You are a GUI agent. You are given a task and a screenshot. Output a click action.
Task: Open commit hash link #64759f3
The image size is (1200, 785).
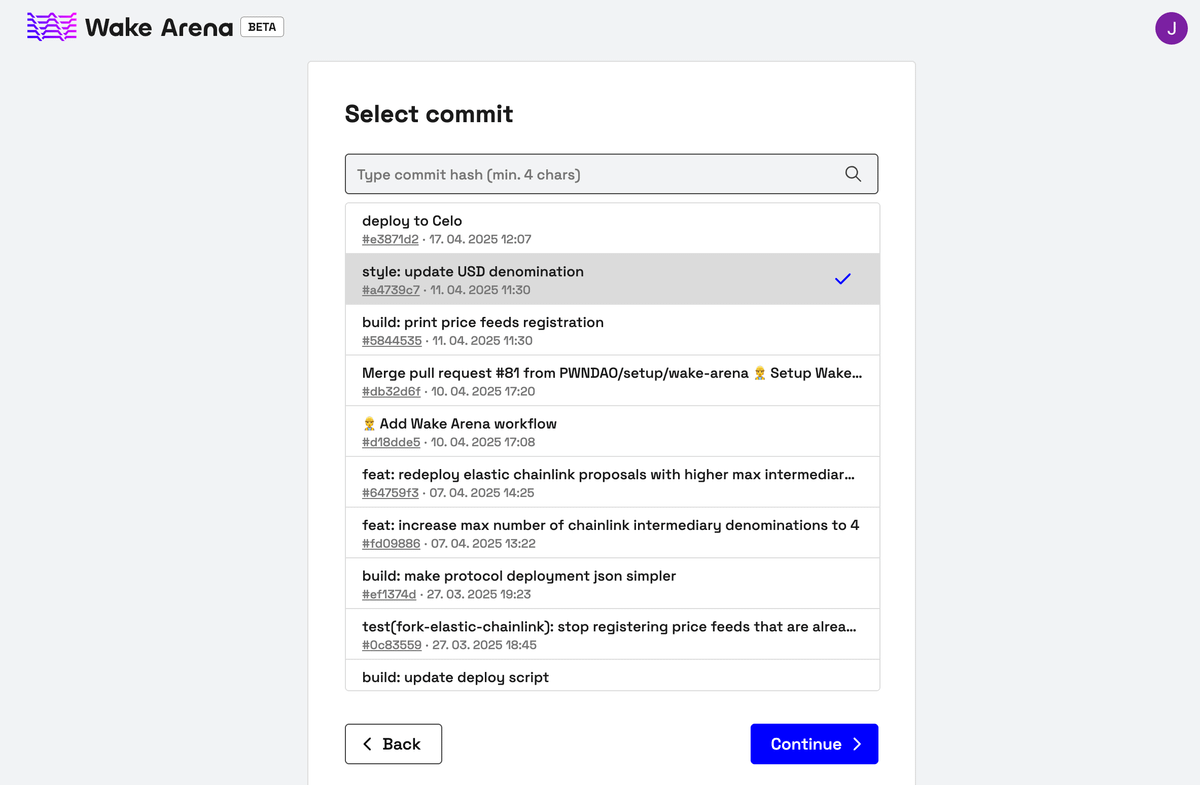pyautogui.click(x=390, y=493)
